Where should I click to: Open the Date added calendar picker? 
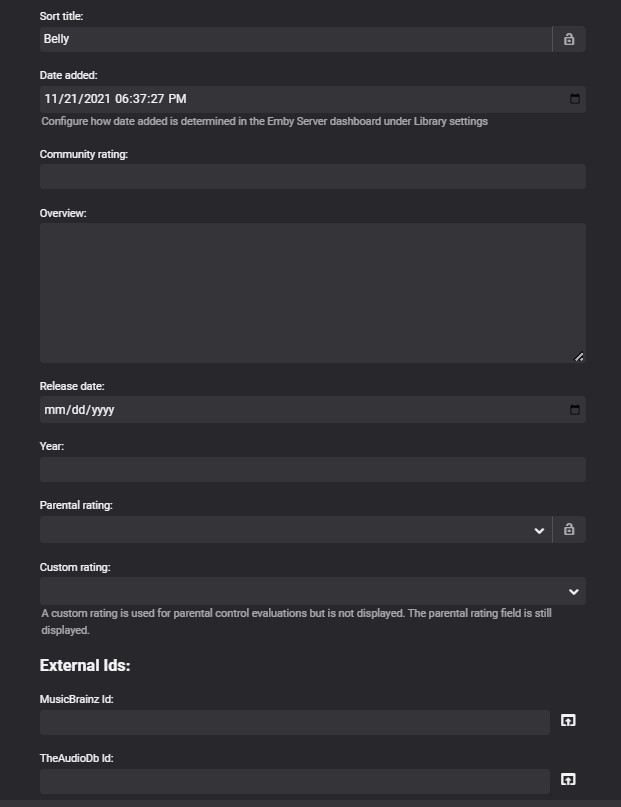point(575,99)
